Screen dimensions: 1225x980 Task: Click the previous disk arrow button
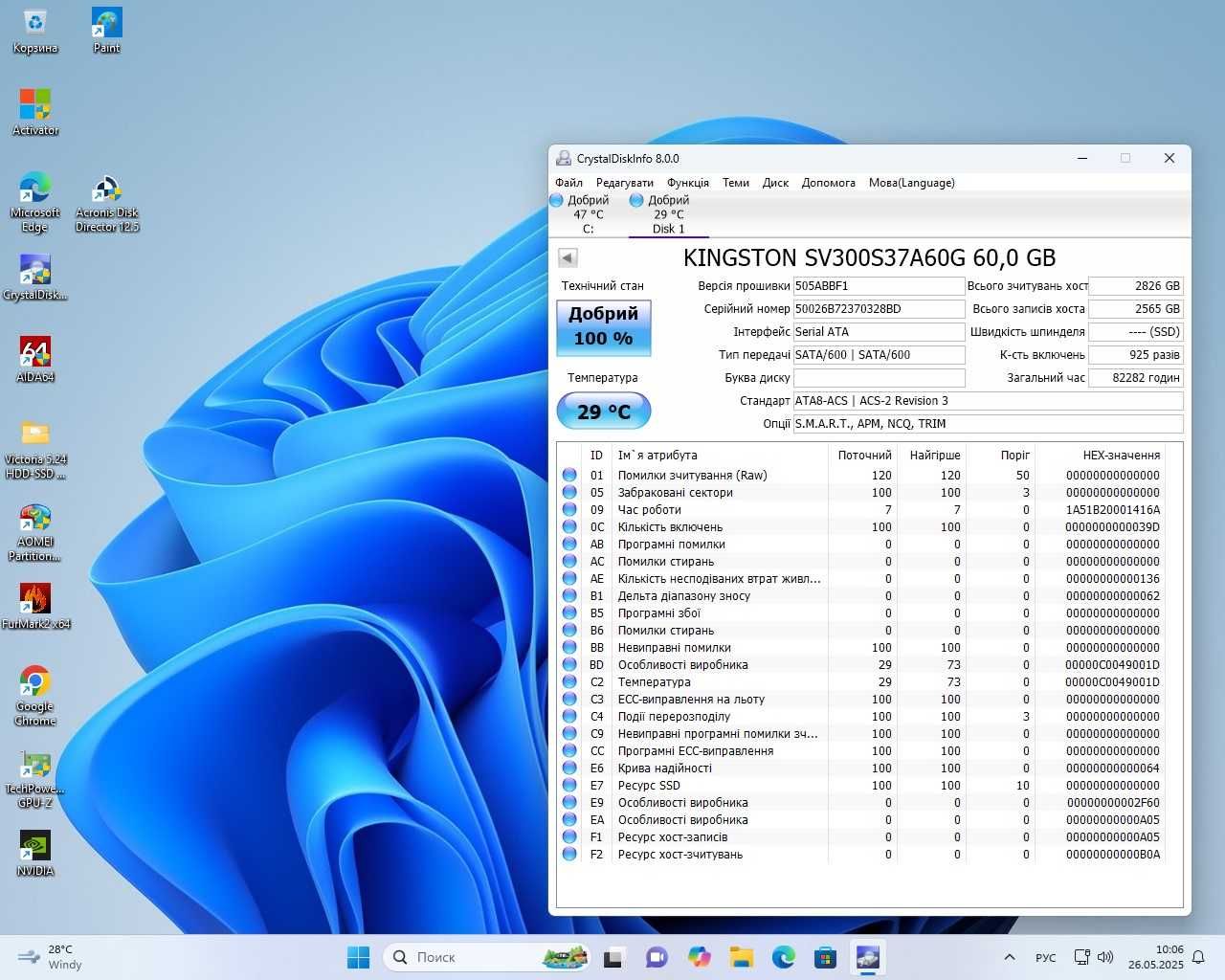(568, 257)
